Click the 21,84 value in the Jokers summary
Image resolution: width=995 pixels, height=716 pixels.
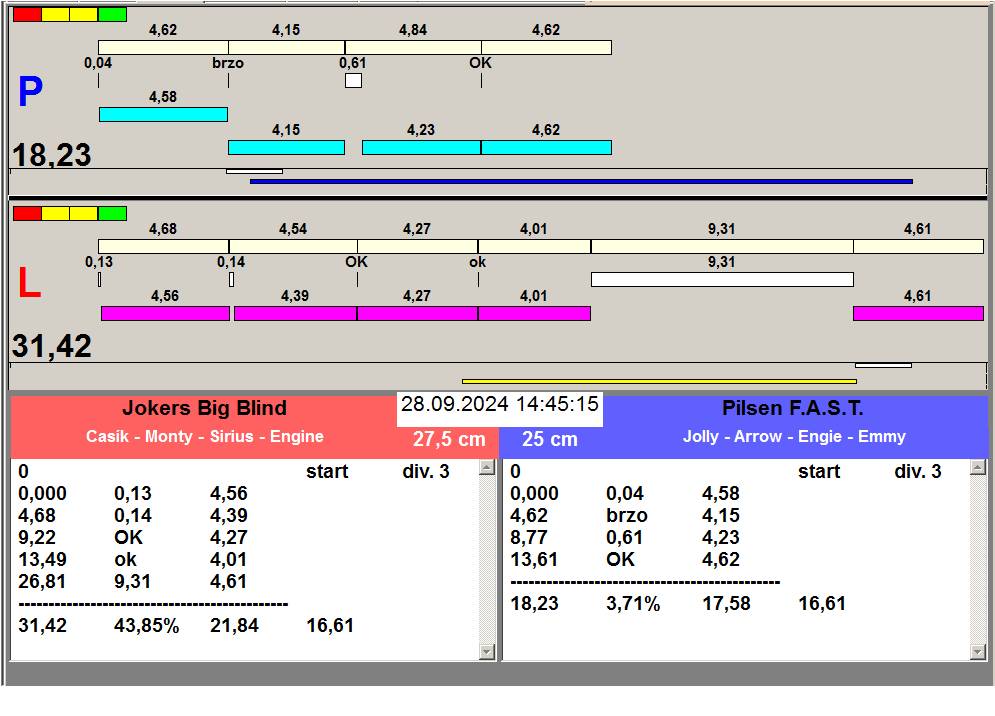234,626
